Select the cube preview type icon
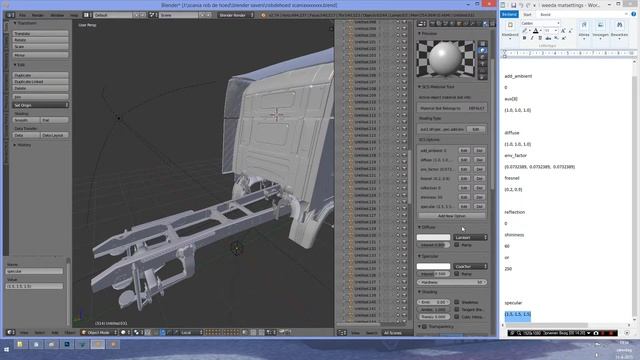 (482, 58)
